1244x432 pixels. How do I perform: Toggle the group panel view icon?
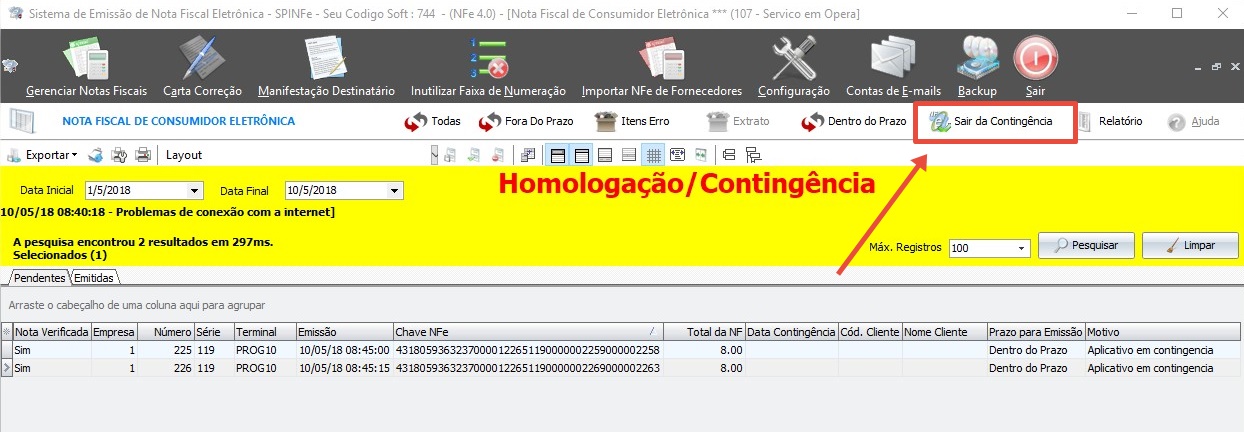pos(558,155)
